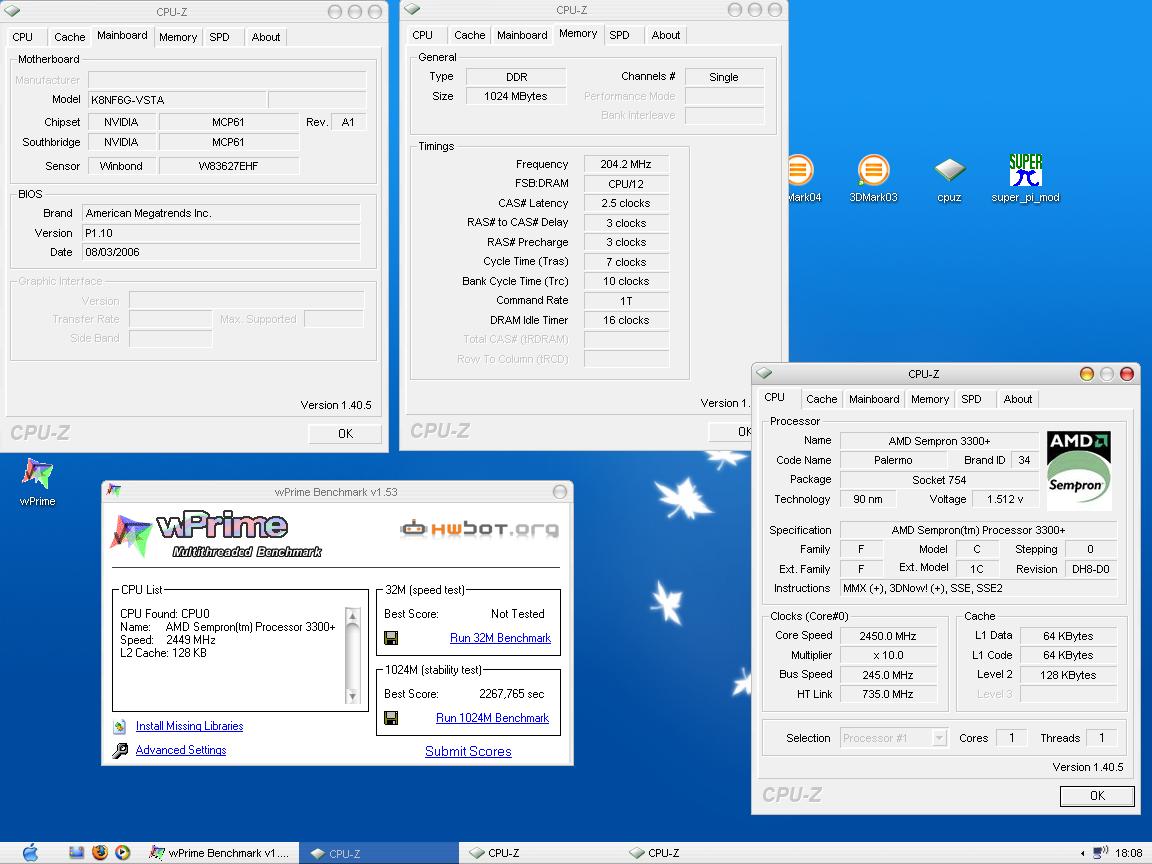Click the motherboard Model field K8NF6G-VSTA

[x=177, y=100]
